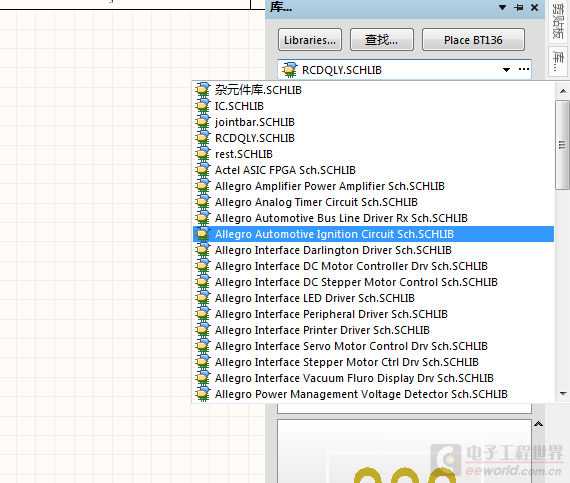Collapse the preview pane with up chevron
Image resolution: width=570 pixels, height=483 pixels.
pos(538,424)
